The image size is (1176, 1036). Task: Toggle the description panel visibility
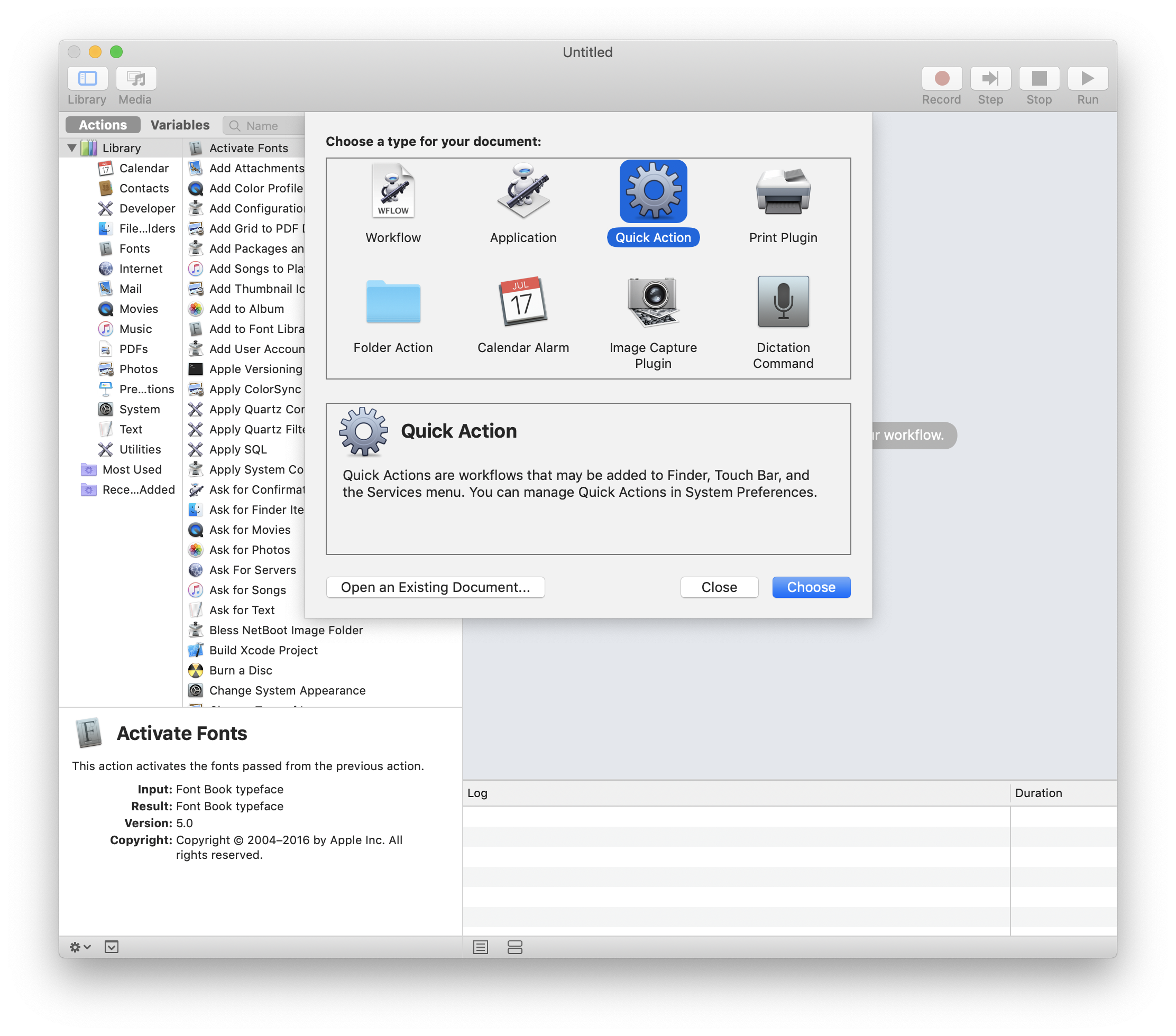coord(111,947)
